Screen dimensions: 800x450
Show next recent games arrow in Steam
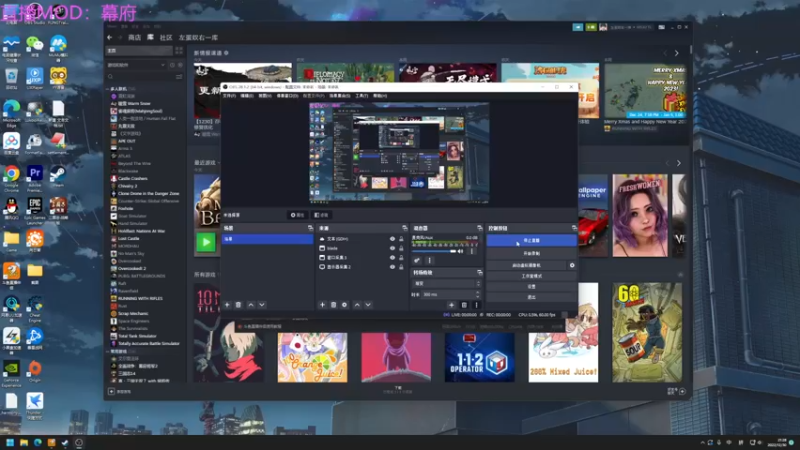point(679,163)
